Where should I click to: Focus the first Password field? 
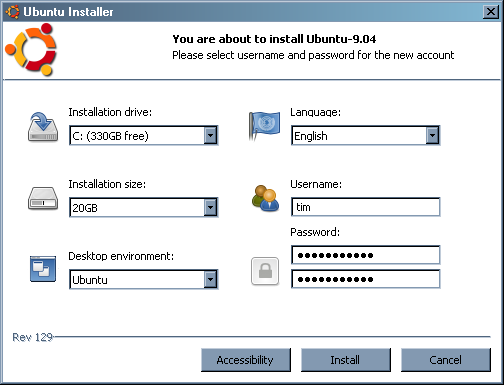(366, 255)
